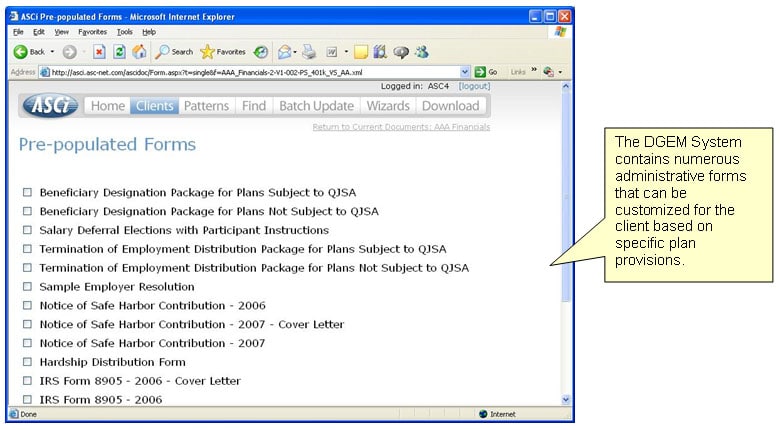Click the ASCi logo
The height and width of the screenshot is (430, 780).
coord(50,106)
